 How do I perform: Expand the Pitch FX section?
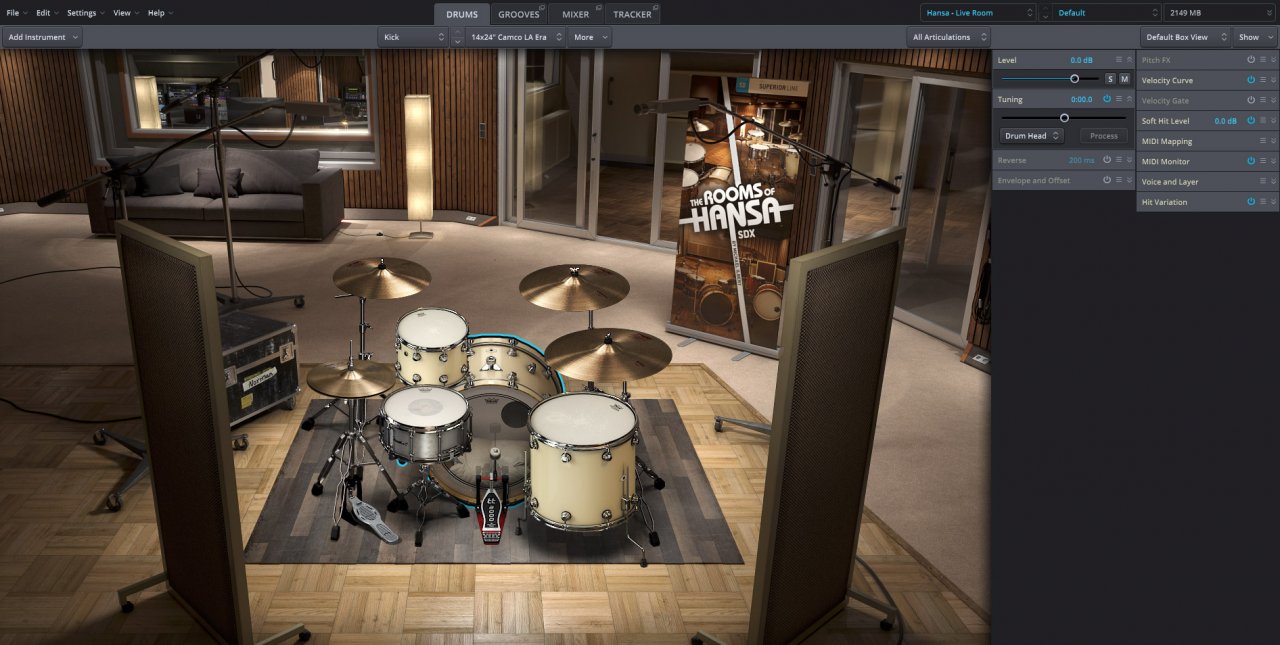(1274, 60)
